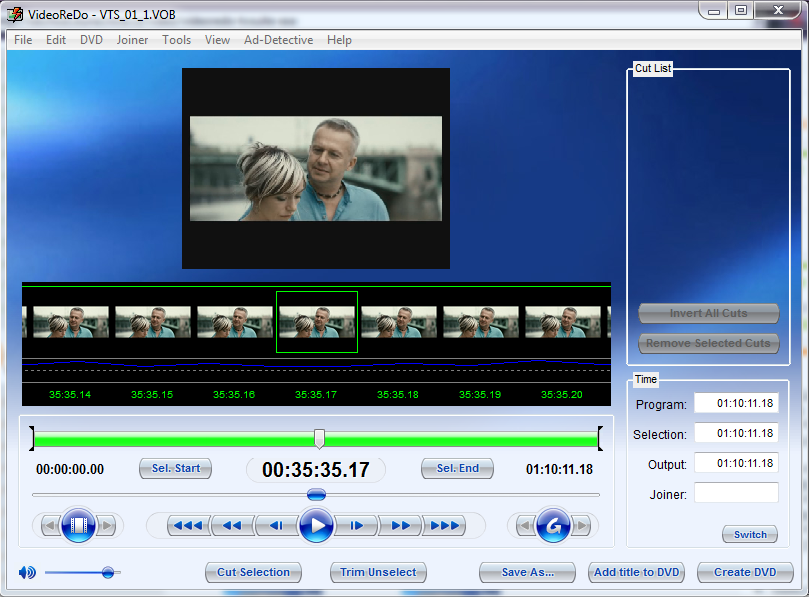Select the 35:35.19 thumbnail in the filmstrip
Screen dimensions: 809x597
481,322
